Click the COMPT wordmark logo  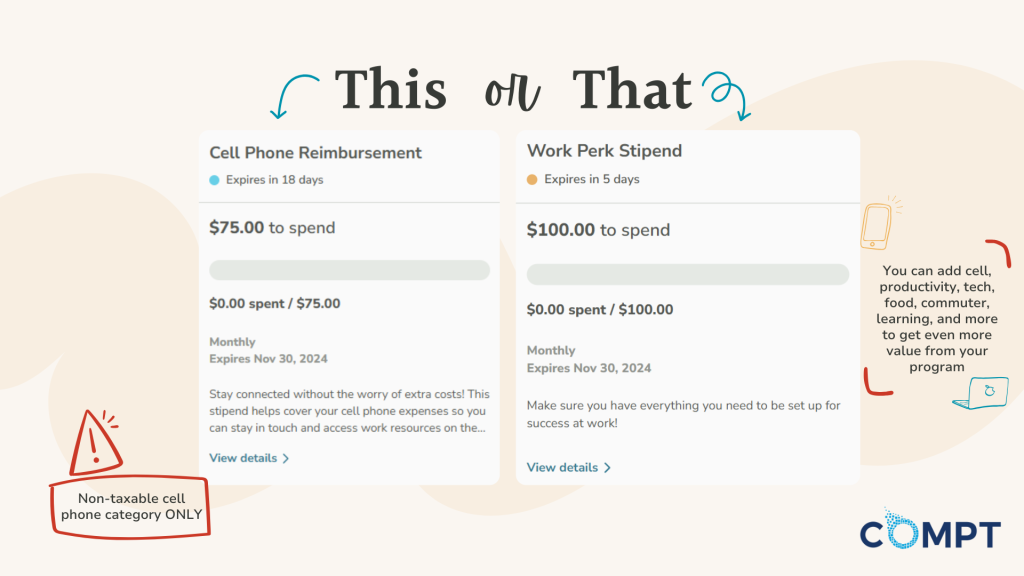click(930, 533)
